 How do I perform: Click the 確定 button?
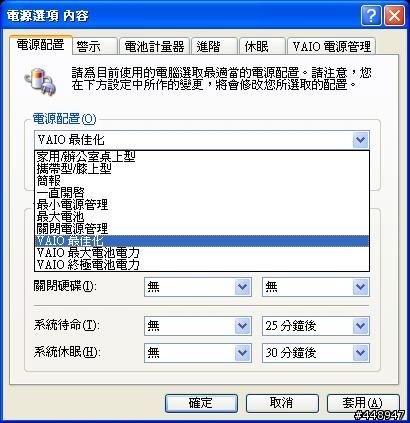(x=201, y=403)
